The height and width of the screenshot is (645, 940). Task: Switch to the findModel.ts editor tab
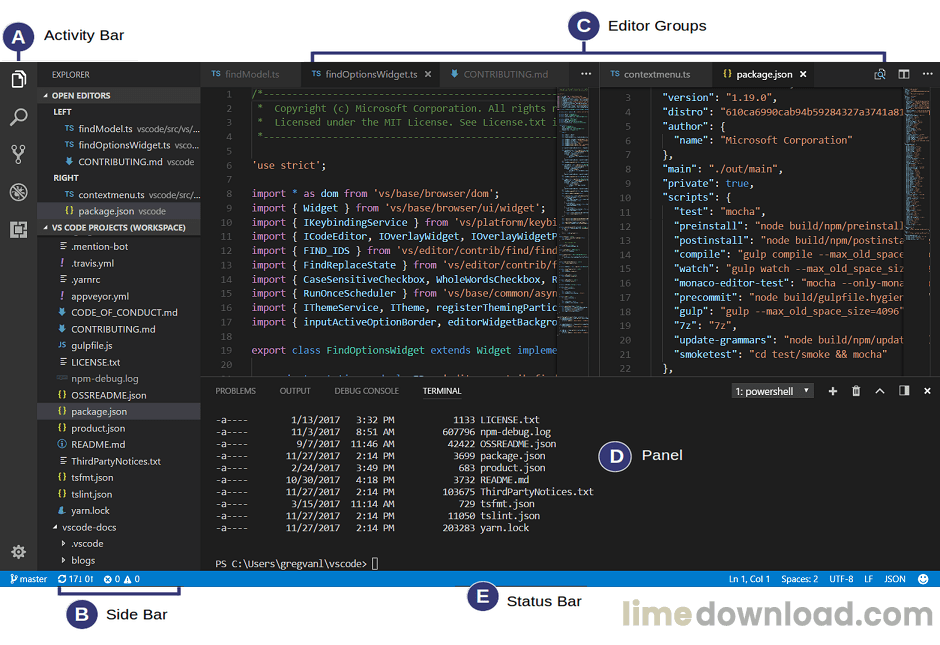click(246, 74)
